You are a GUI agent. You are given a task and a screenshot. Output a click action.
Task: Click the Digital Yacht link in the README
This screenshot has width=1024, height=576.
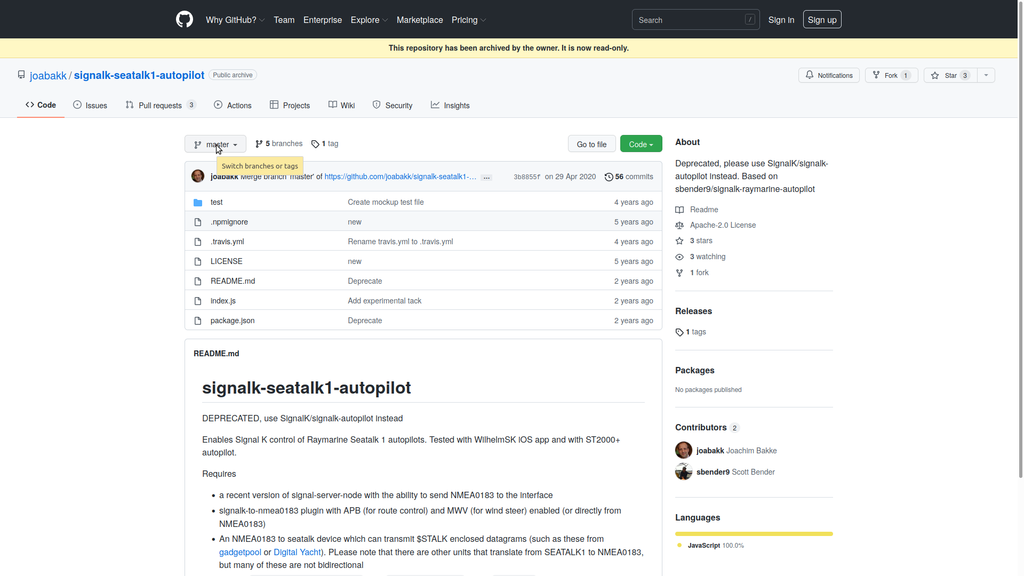(x=297, y=552)
